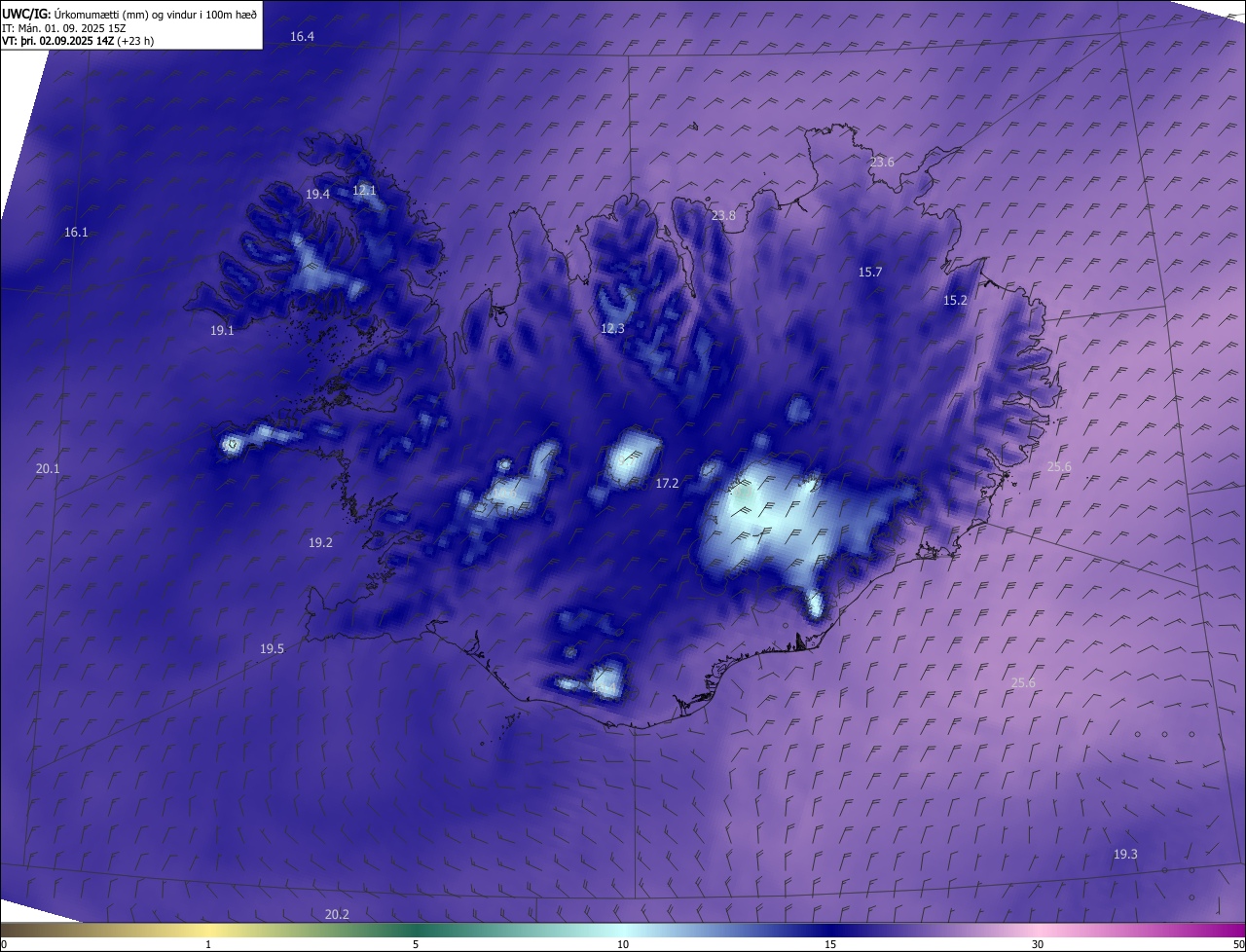Click the 1 tick on the color scale
This screenshot has height=952, width=1246.
click(208, 944)
